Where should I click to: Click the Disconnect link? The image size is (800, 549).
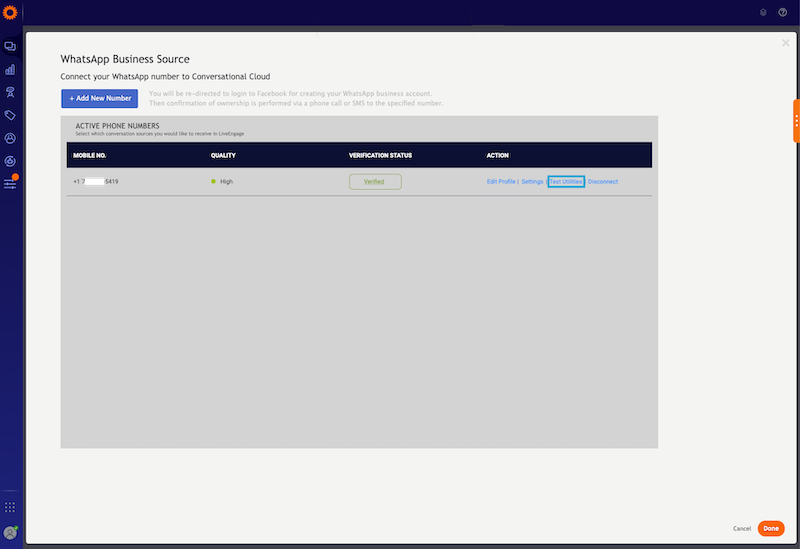click(603, 182)
